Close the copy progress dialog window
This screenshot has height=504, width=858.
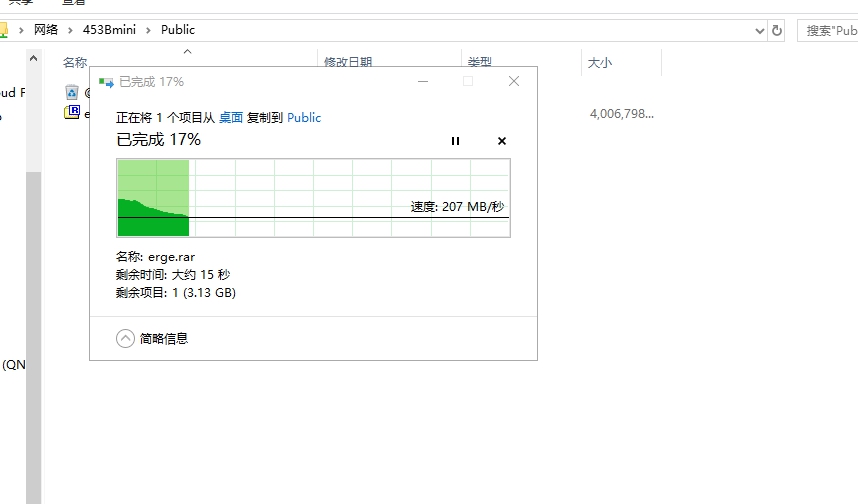(514, 82)
